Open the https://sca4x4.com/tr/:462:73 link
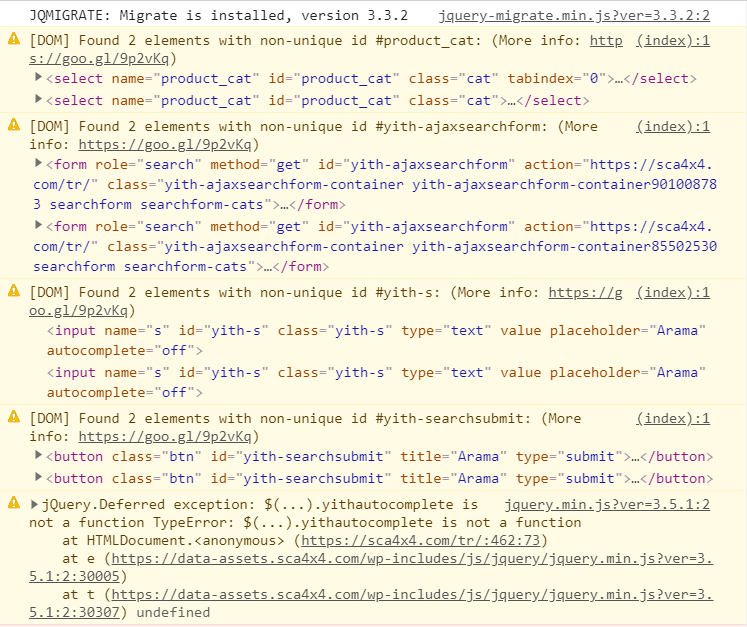This screenshot has width=747, height=627. click(421, 541)
